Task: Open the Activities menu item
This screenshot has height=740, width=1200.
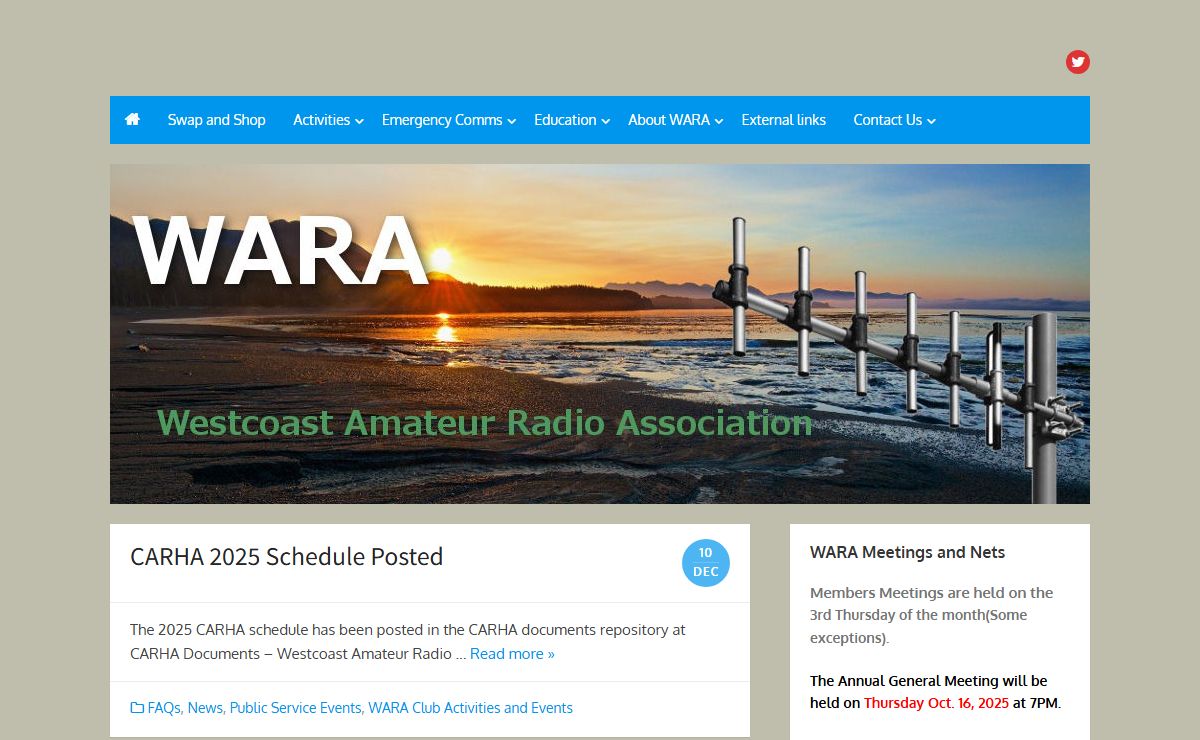Action: coord(321,120)
